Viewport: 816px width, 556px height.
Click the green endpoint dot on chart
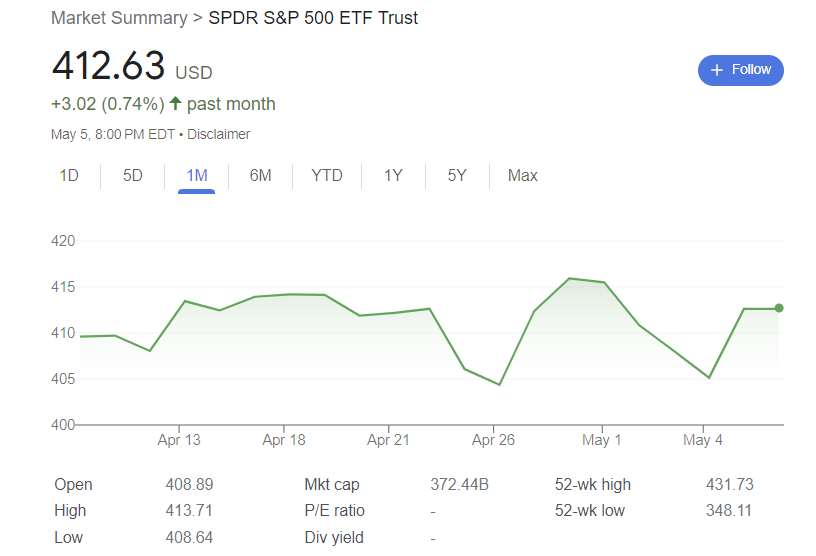click(x=779, y=308)
